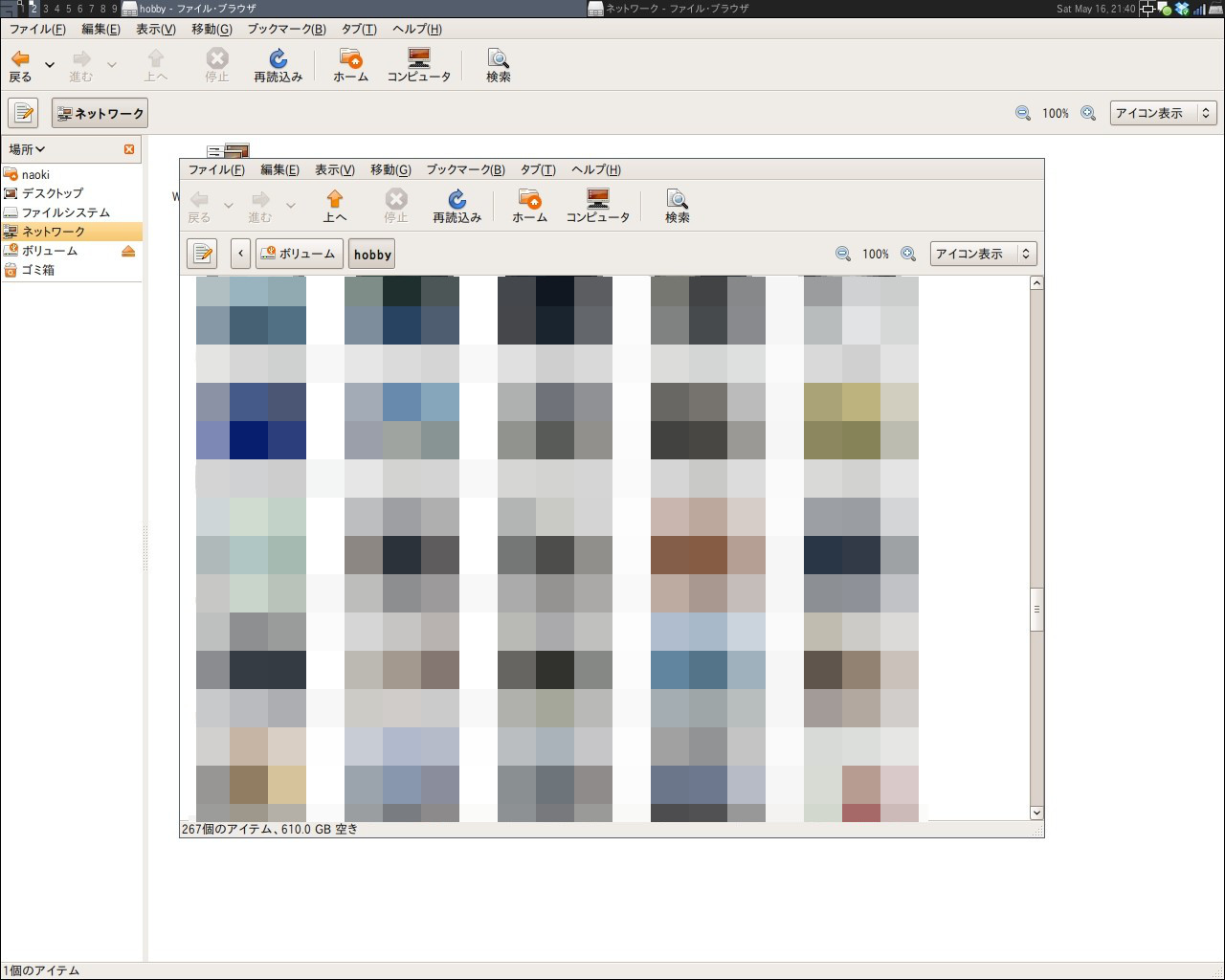Open Back history dropdown in Network window
Screen dimensions: 1225x980
pyautogui.click(x=50, y=65)
